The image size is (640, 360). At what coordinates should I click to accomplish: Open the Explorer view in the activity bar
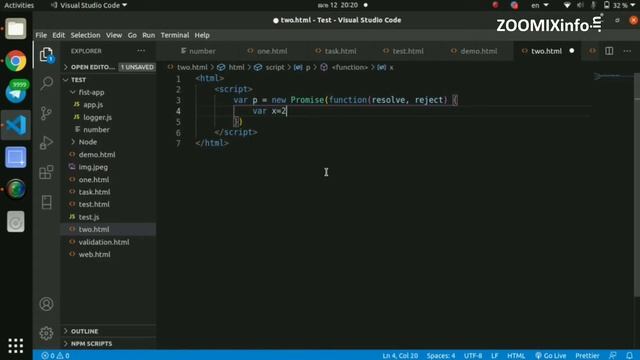47,54
